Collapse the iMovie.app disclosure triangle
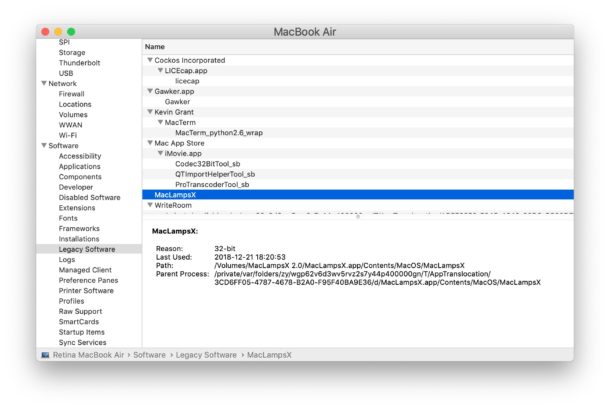Screen dimensions: 610x409 (x=160, y=153)
